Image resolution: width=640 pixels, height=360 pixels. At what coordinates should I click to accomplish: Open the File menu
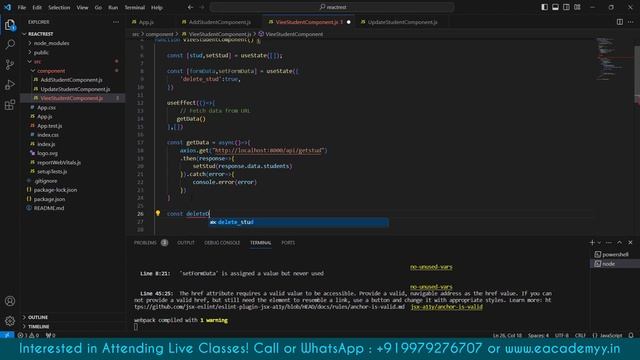22,7
